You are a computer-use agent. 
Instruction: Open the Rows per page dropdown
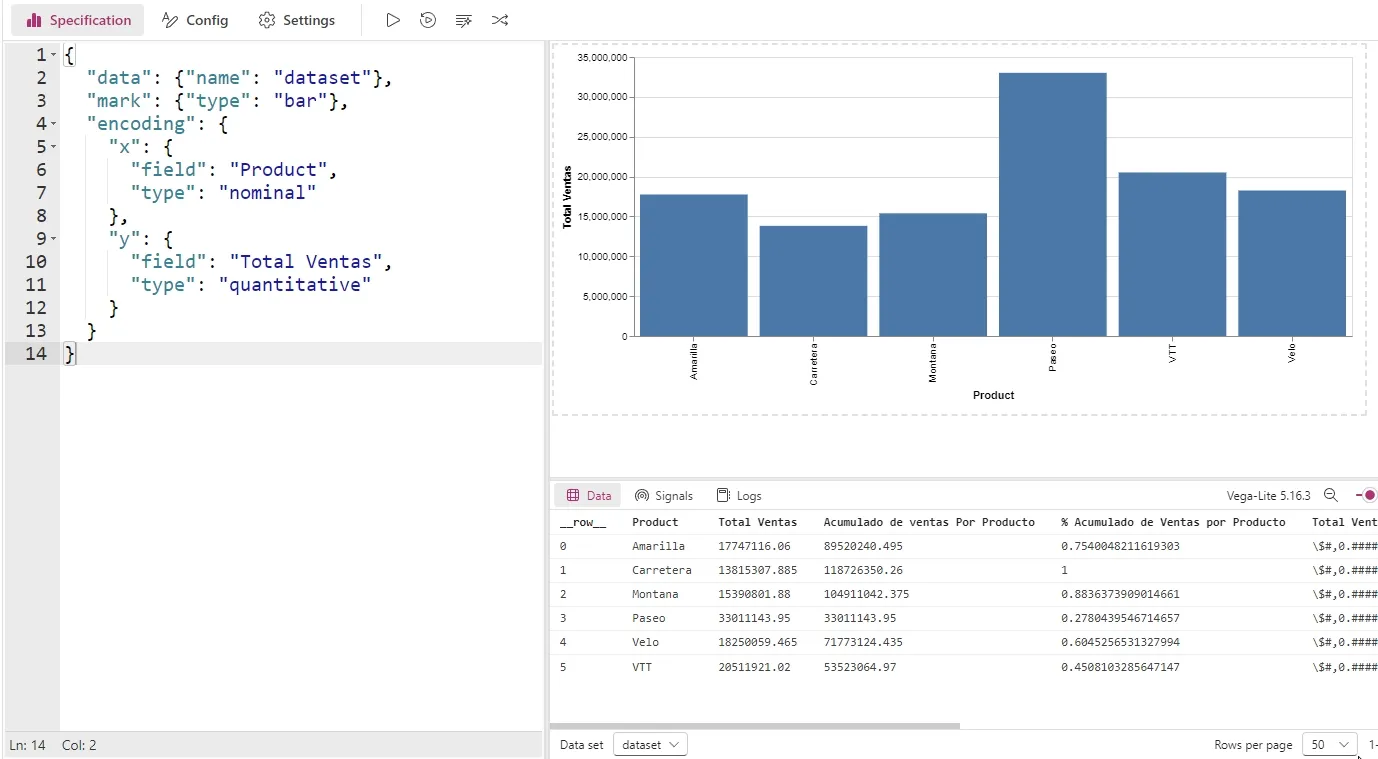(1330, 744)
